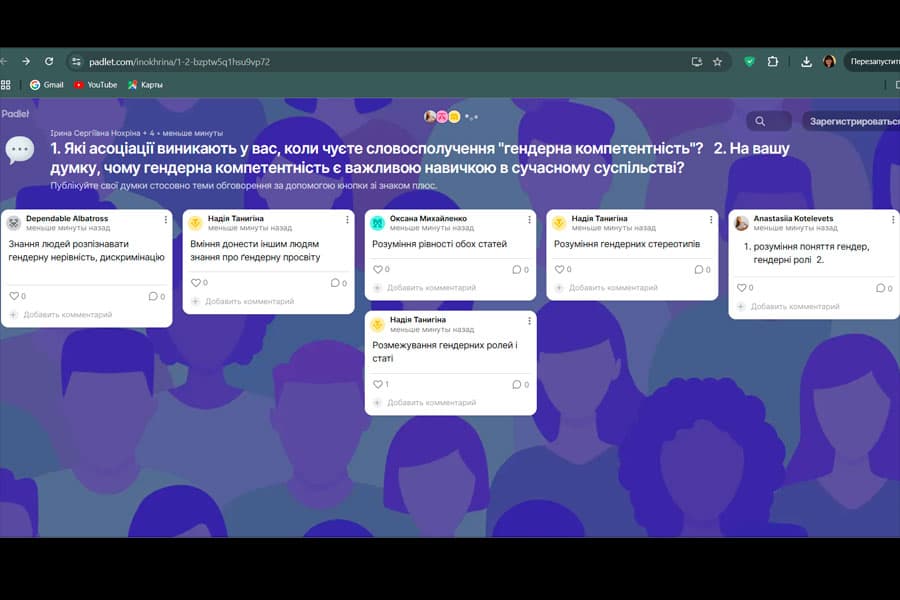Open site information icon beside the URL

76,61
